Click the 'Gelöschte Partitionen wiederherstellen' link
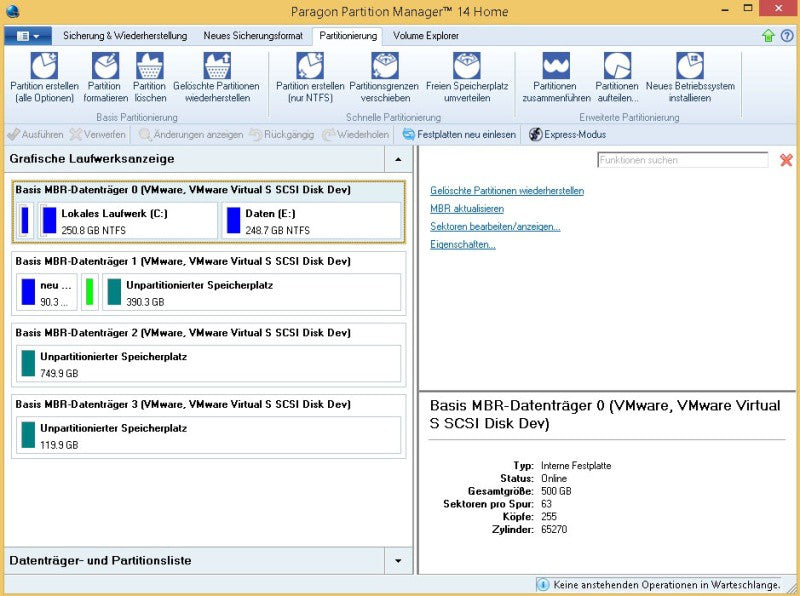Screen dimensions: 800x596 pyautogui.click(x=507, y=191)
